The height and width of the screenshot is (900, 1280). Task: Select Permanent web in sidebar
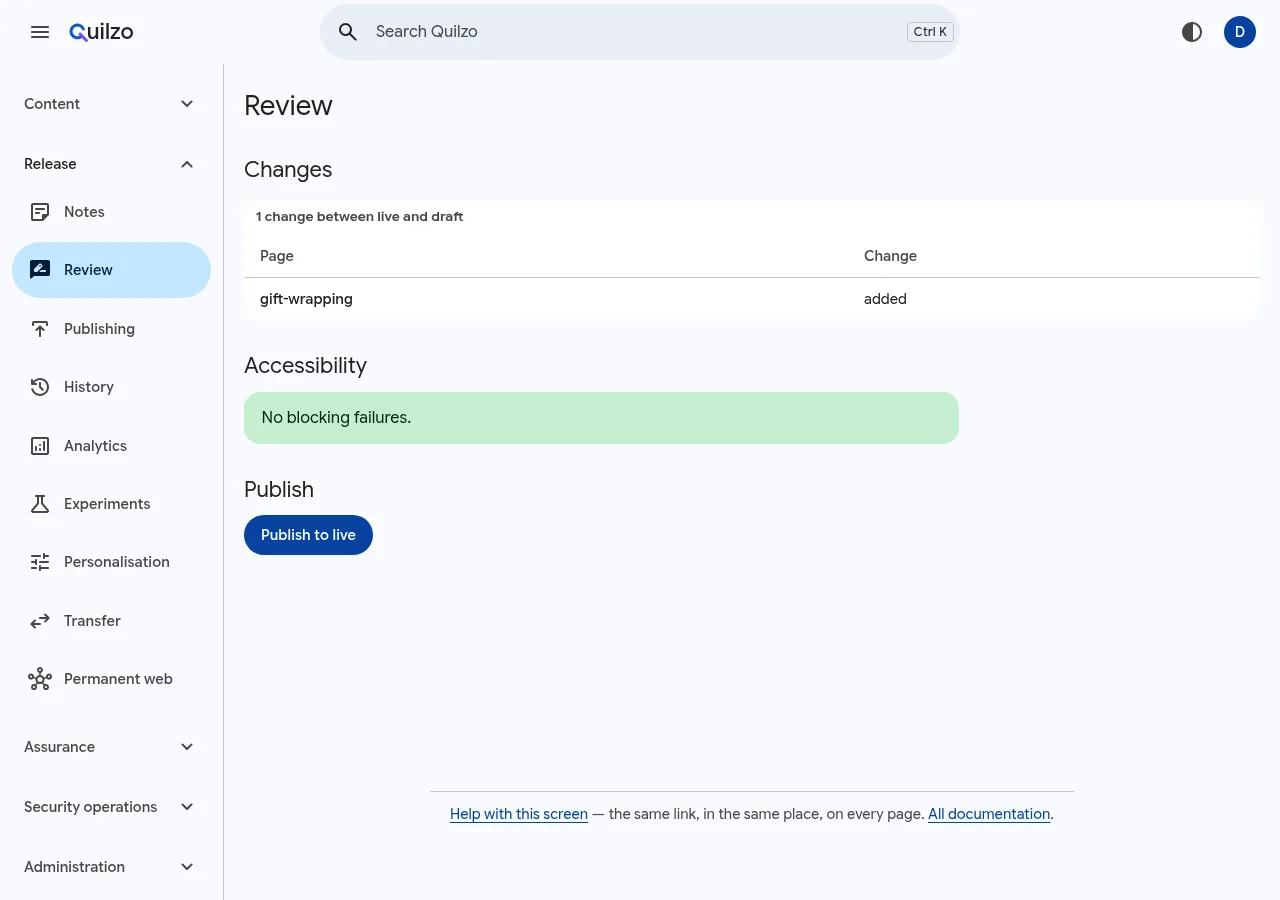point(111,679)
